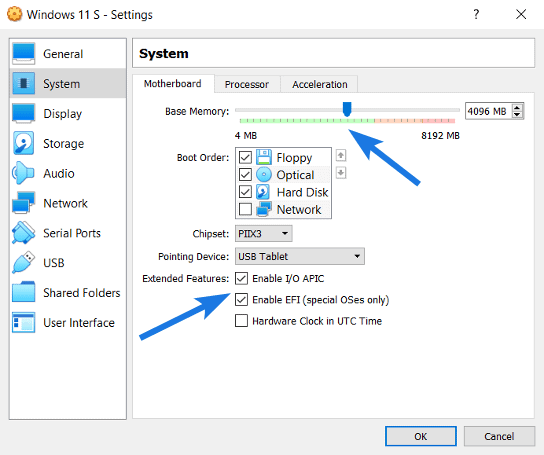Image resolution: width=544 pixels, height=455 pixels.
Task: Select the Optical disc icon in boot order
Action: pos(264,175)
